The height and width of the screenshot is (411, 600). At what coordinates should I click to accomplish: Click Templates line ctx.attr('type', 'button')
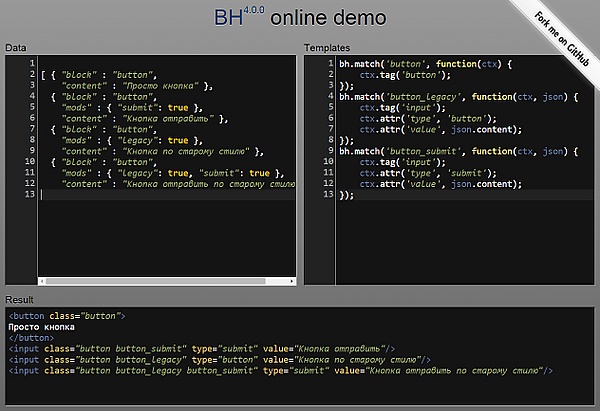[x=428, y=119]
